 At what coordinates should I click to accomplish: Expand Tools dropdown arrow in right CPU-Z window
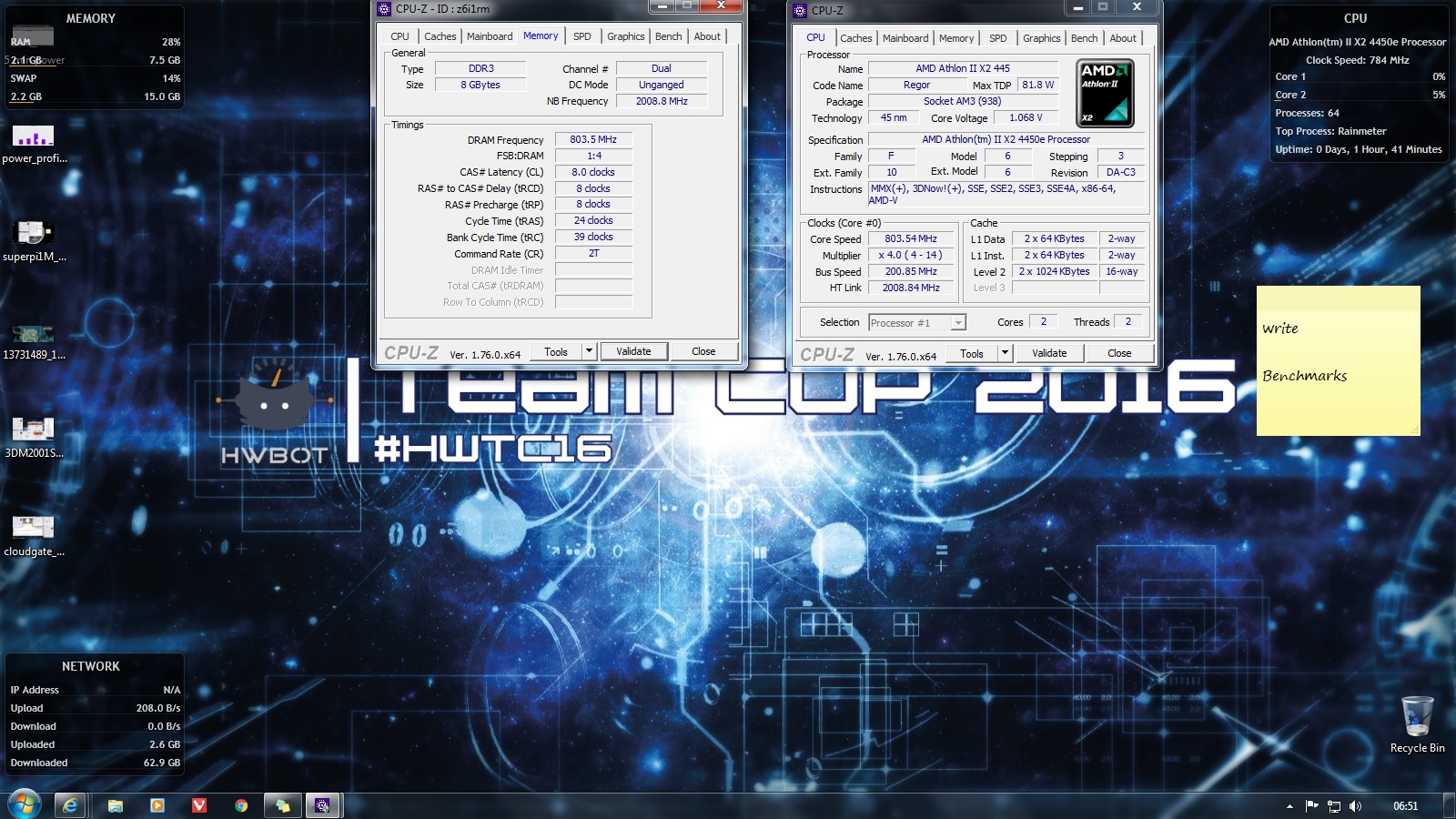[1005, 353]
